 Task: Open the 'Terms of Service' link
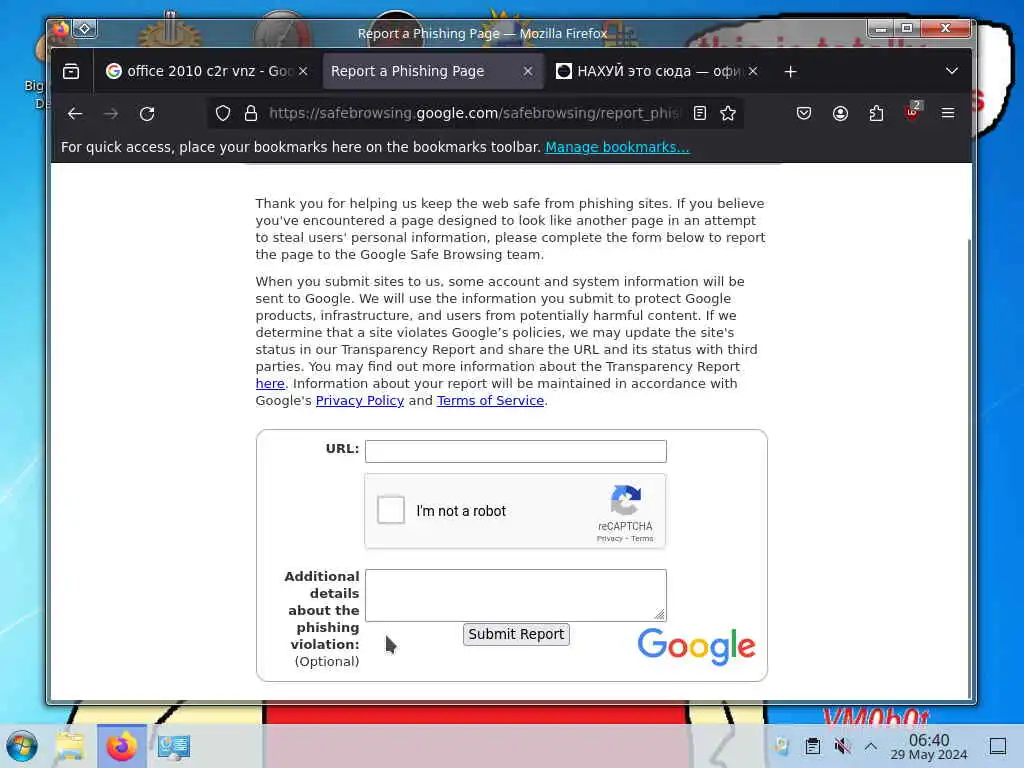click(x=490, y=400)
